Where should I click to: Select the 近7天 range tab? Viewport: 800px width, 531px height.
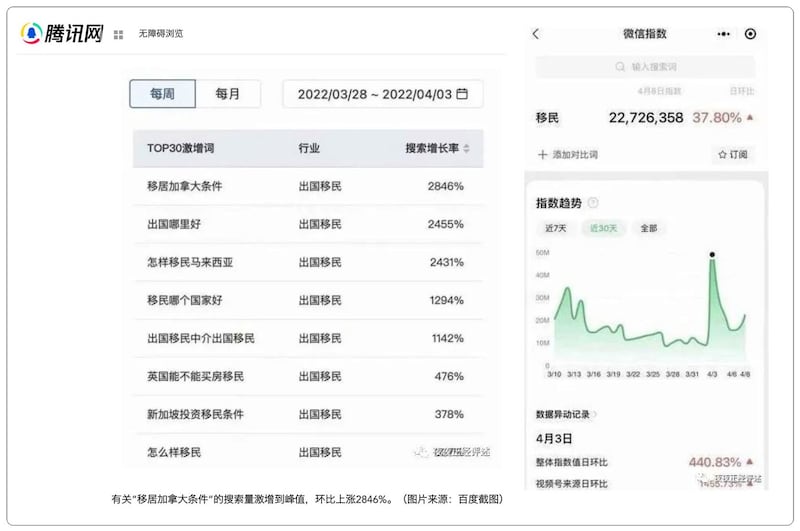point(555,228)
